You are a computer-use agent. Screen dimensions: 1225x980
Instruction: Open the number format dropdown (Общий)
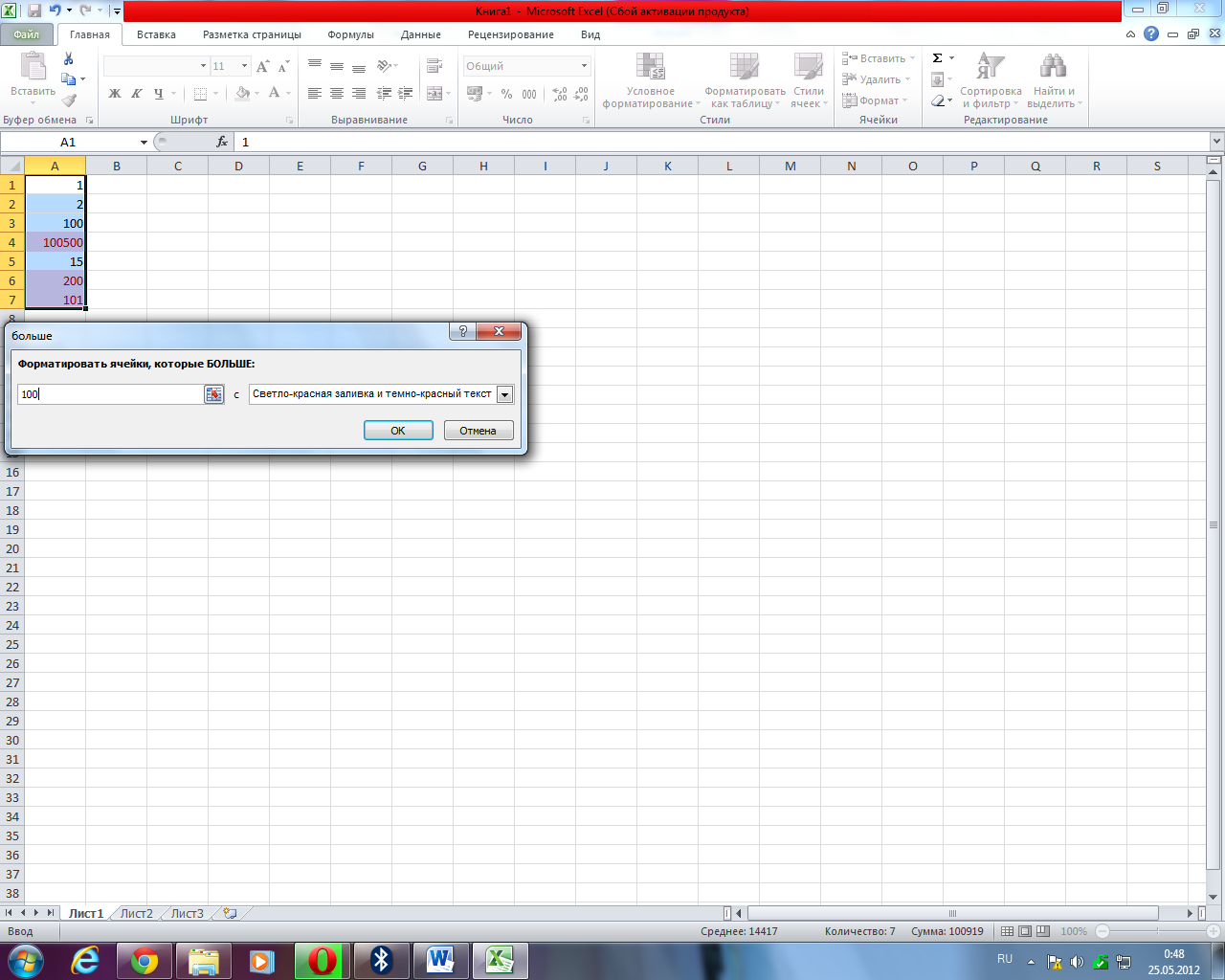coord(584,66)
